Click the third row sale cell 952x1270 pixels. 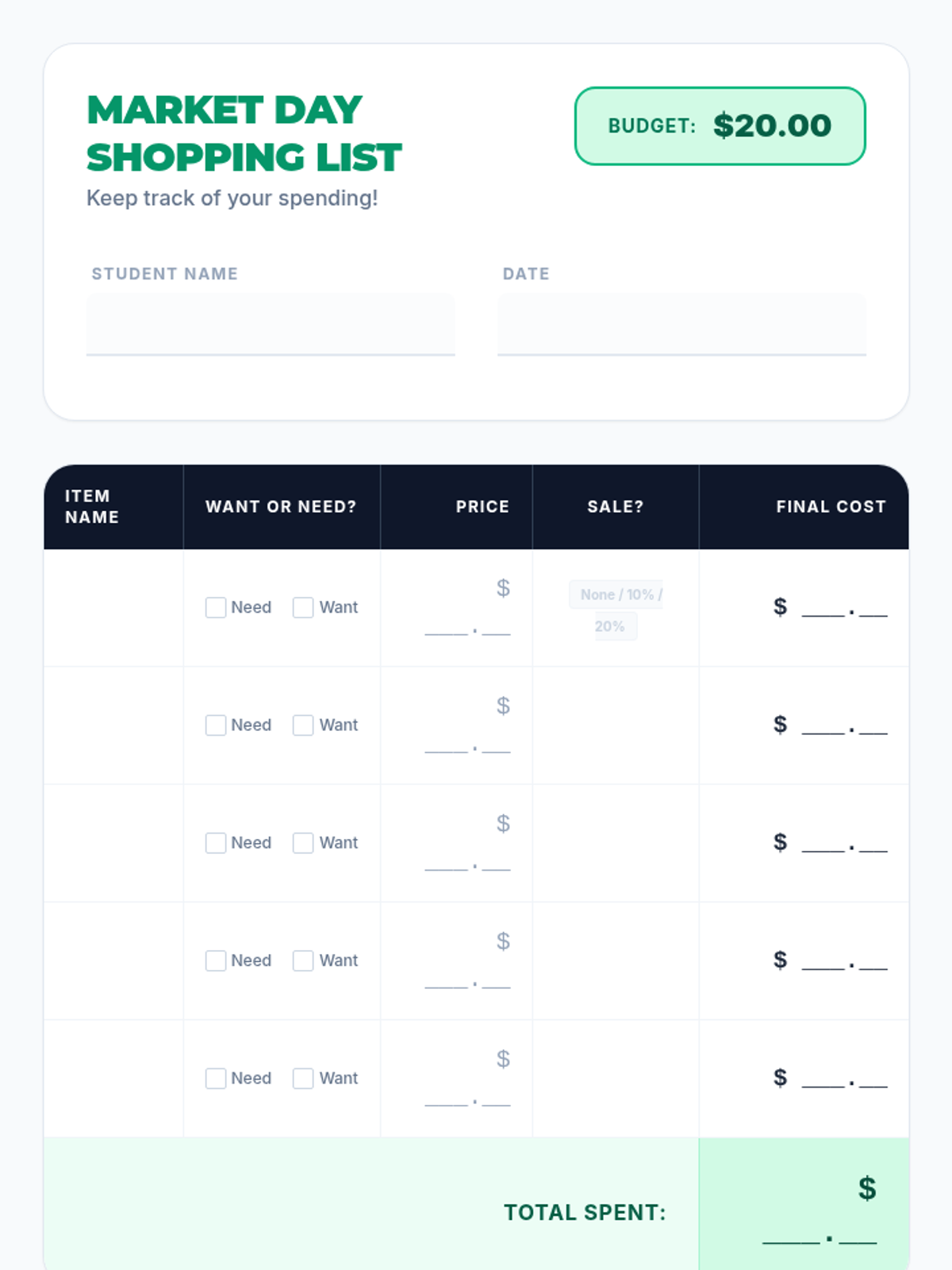[x=615, y=843]
